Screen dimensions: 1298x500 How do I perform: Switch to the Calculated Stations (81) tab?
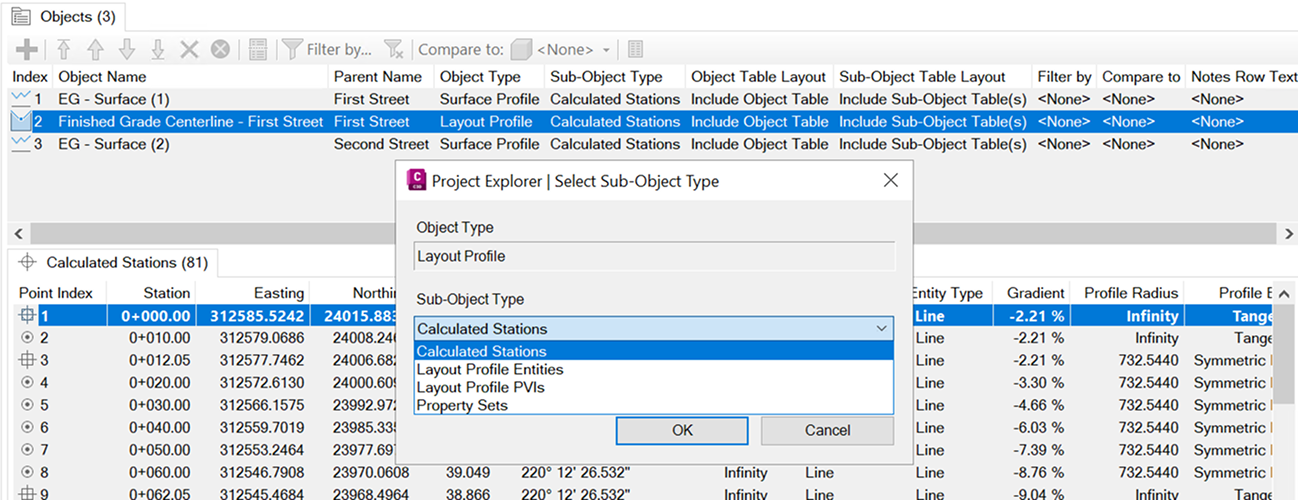pyautogui.click(x=115, y=263)
